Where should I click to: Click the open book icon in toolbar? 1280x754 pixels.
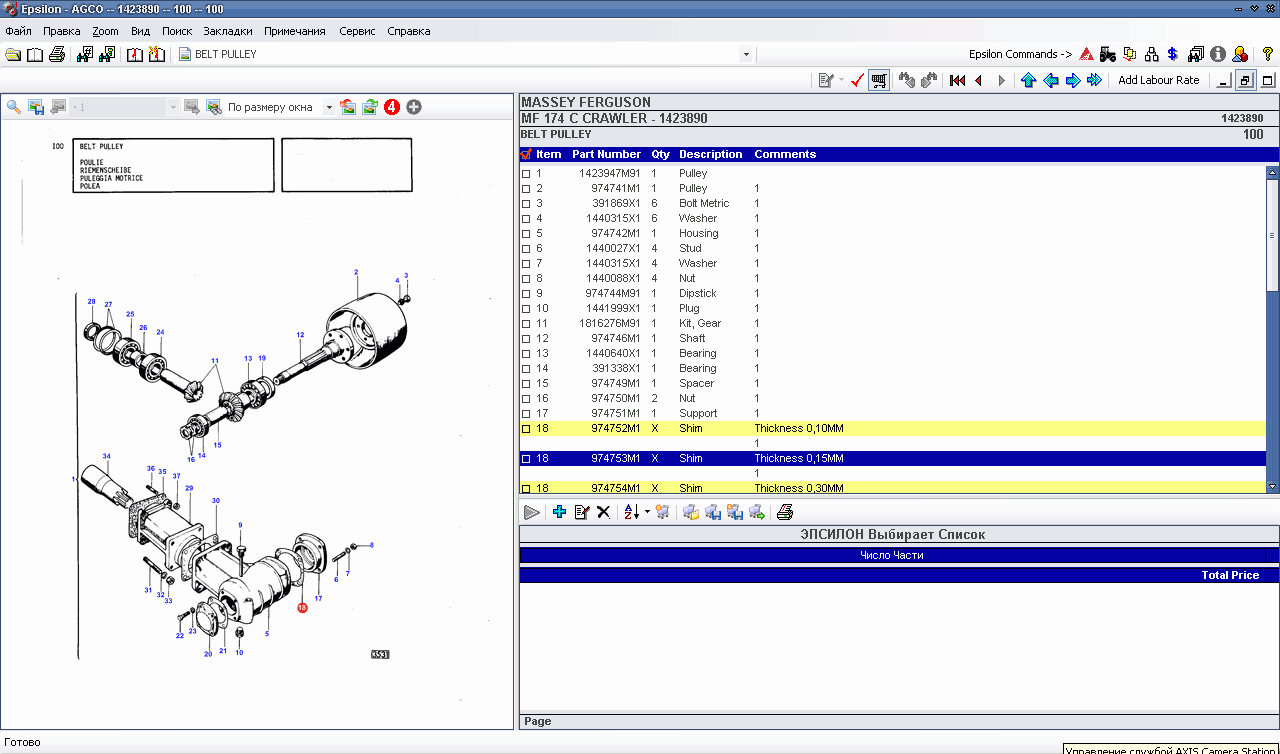tap(35, 54)
